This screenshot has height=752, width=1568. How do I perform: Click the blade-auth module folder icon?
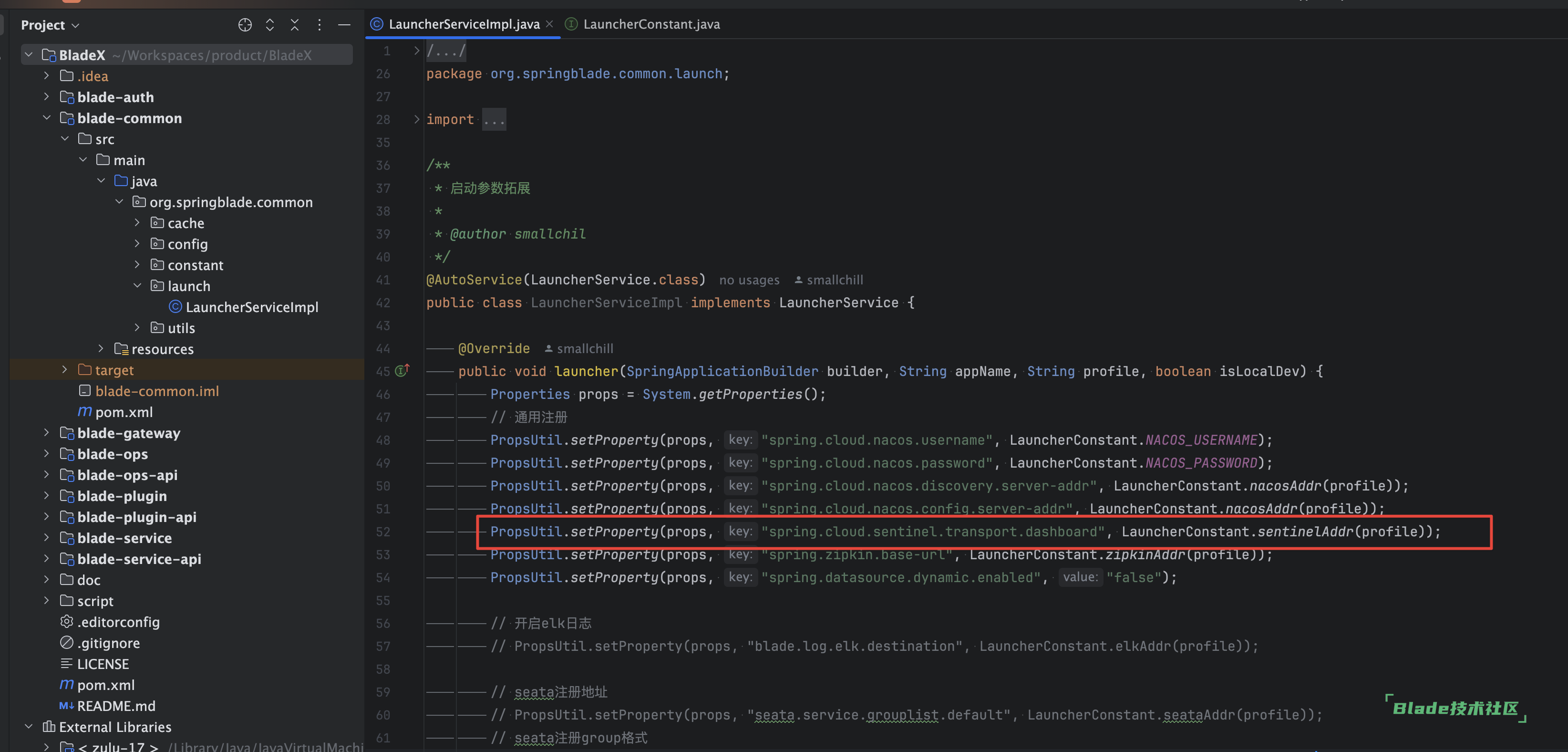coord(67,97)
